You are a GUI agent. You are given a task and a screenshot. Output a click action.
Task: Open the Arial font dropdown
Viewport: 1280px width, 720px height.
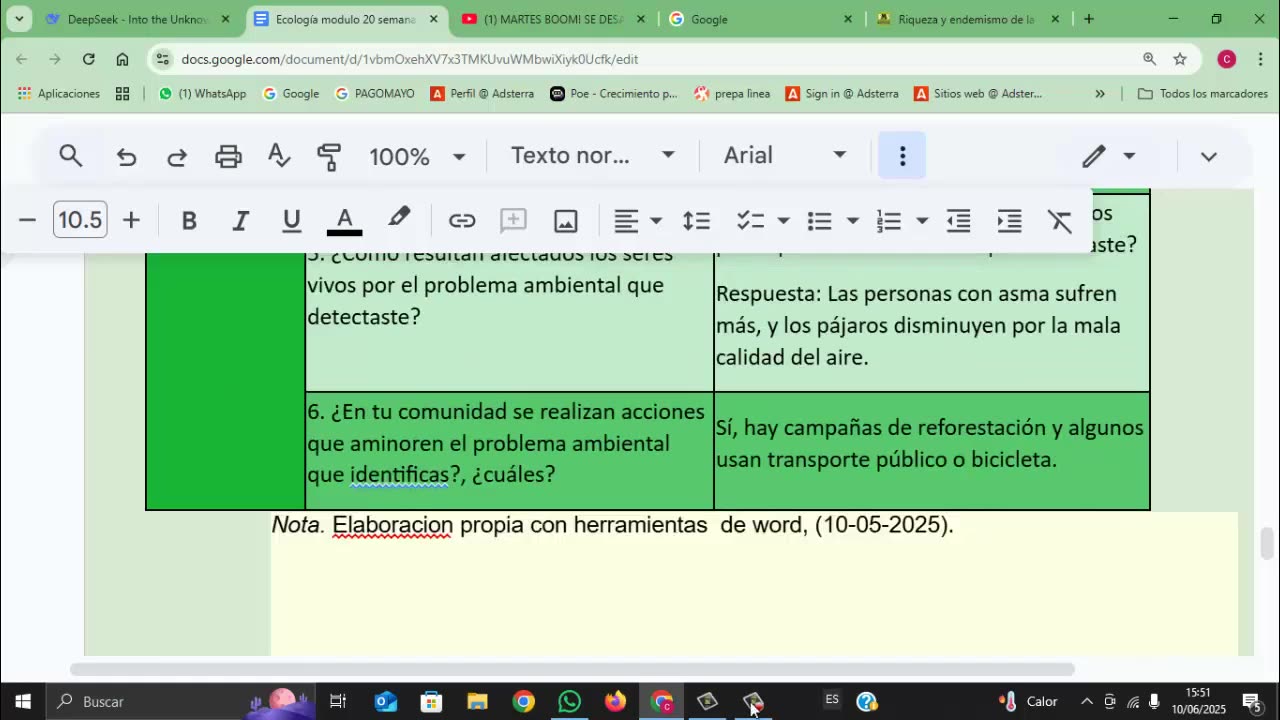point(785,156)
